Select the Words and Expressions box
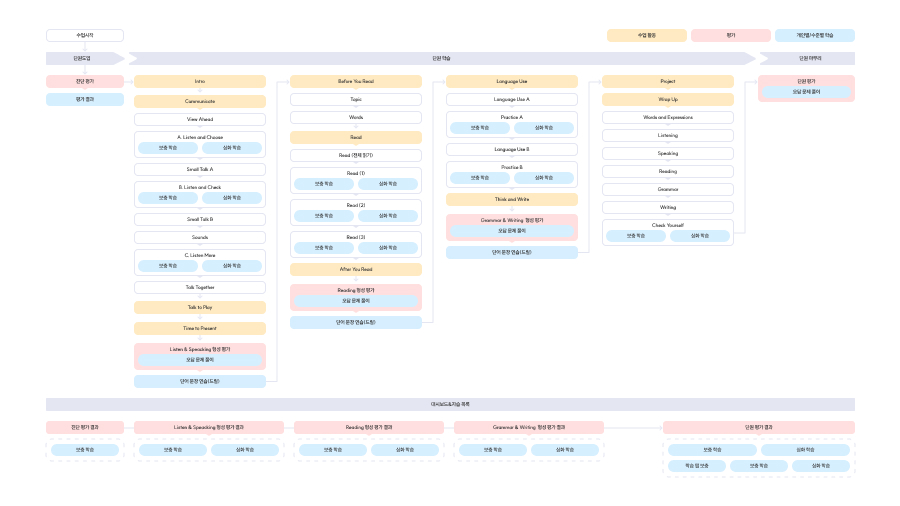 (x=668, y=117)
